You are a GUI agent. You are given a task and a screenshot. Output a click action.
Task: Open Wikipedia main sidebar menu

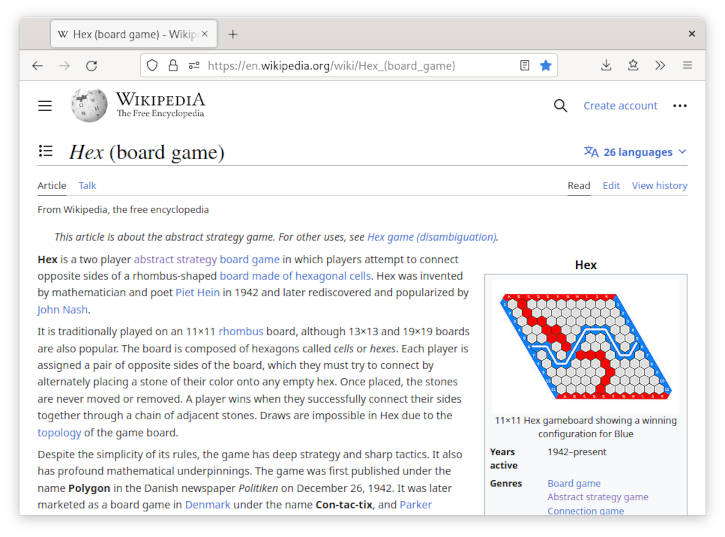pyautogui.click(x=45, y=106)
